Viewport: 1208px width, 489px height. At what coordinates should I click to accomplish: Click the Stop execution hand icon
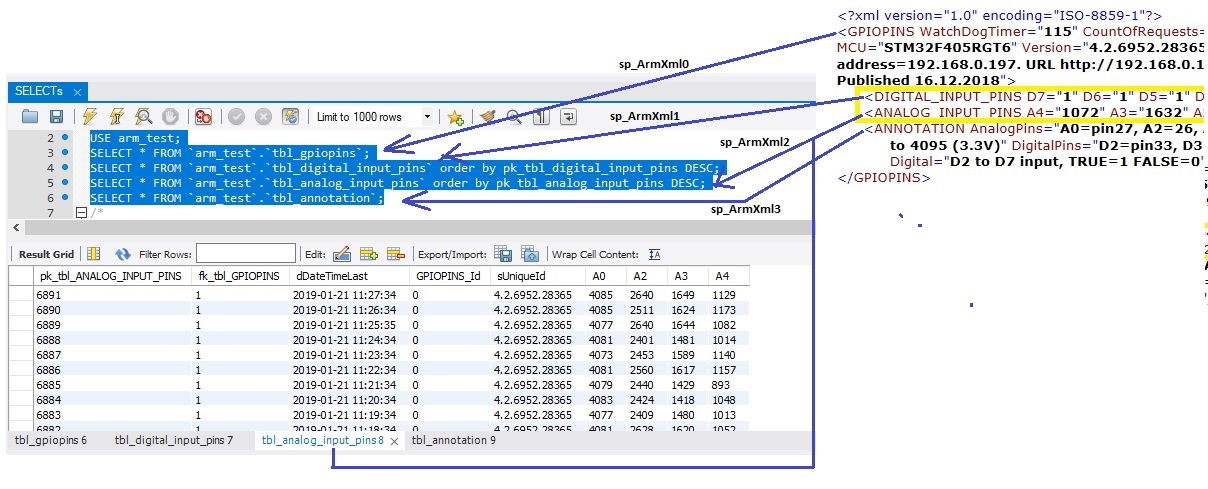(x=170, y=117)
